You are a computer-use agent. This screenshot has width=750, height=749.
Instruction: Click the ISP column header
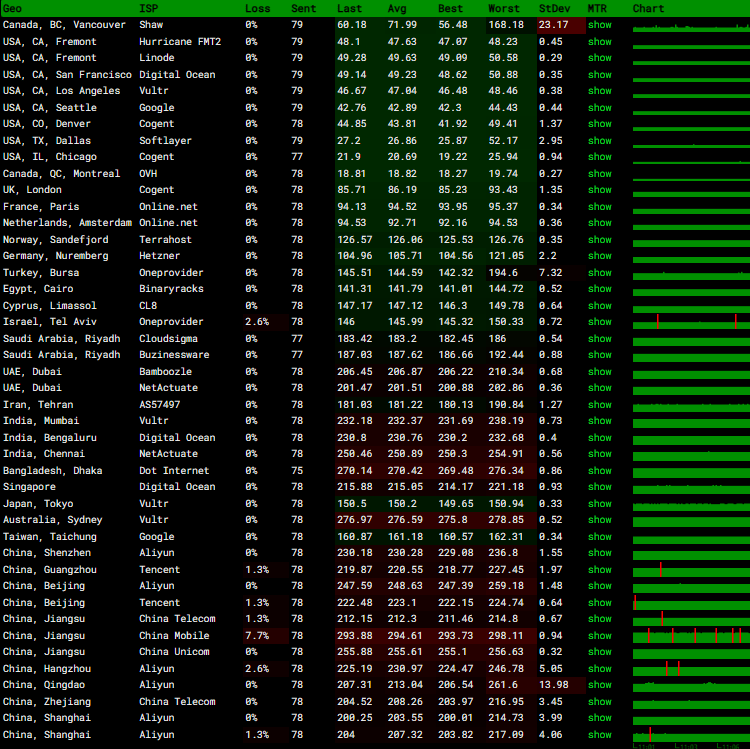[x=149, y=8]
